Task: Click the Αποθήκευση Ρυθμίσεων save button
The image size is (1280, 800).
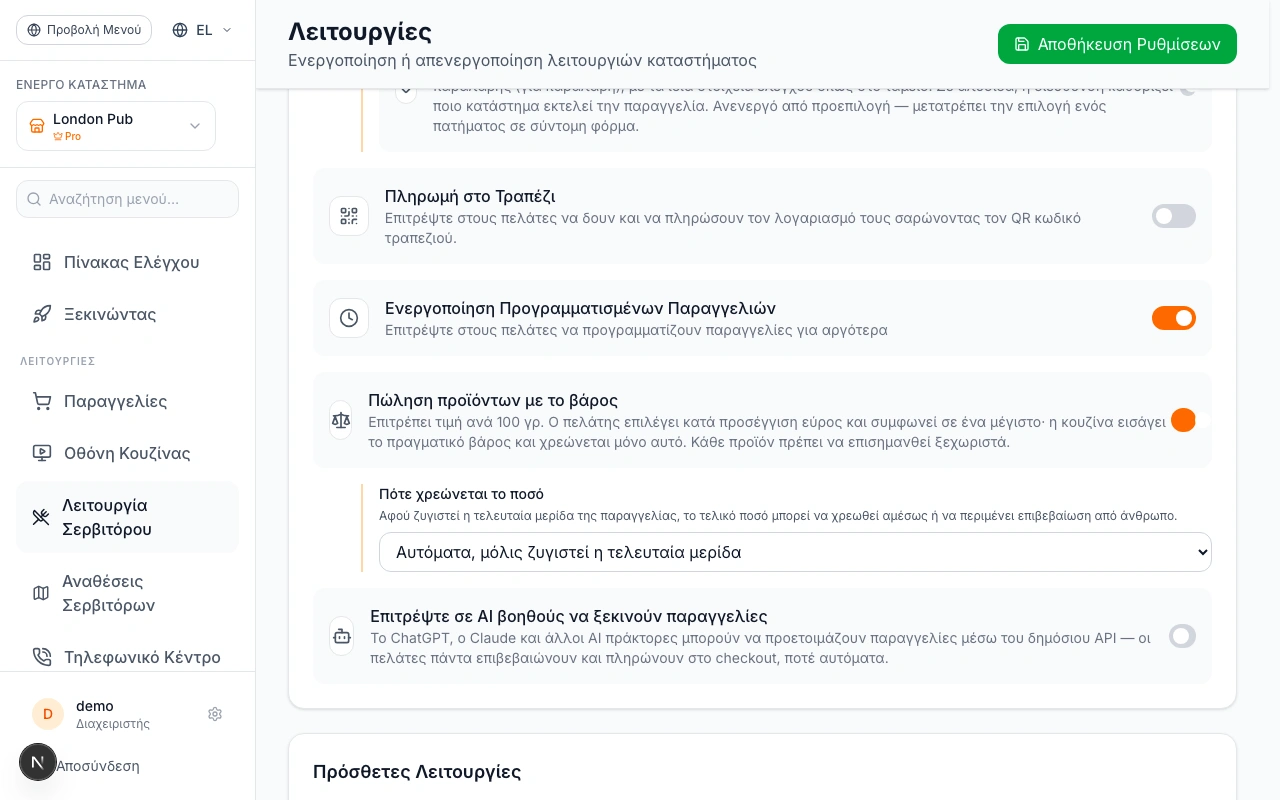Action: (x=1117, y=44)
